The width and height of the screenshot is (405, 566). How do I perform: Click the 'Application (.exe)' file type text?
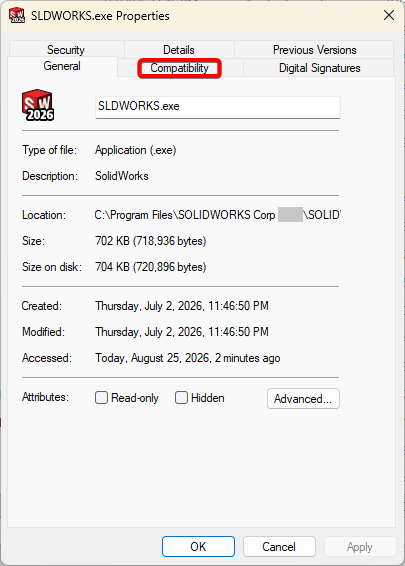(x=136, y=150)
